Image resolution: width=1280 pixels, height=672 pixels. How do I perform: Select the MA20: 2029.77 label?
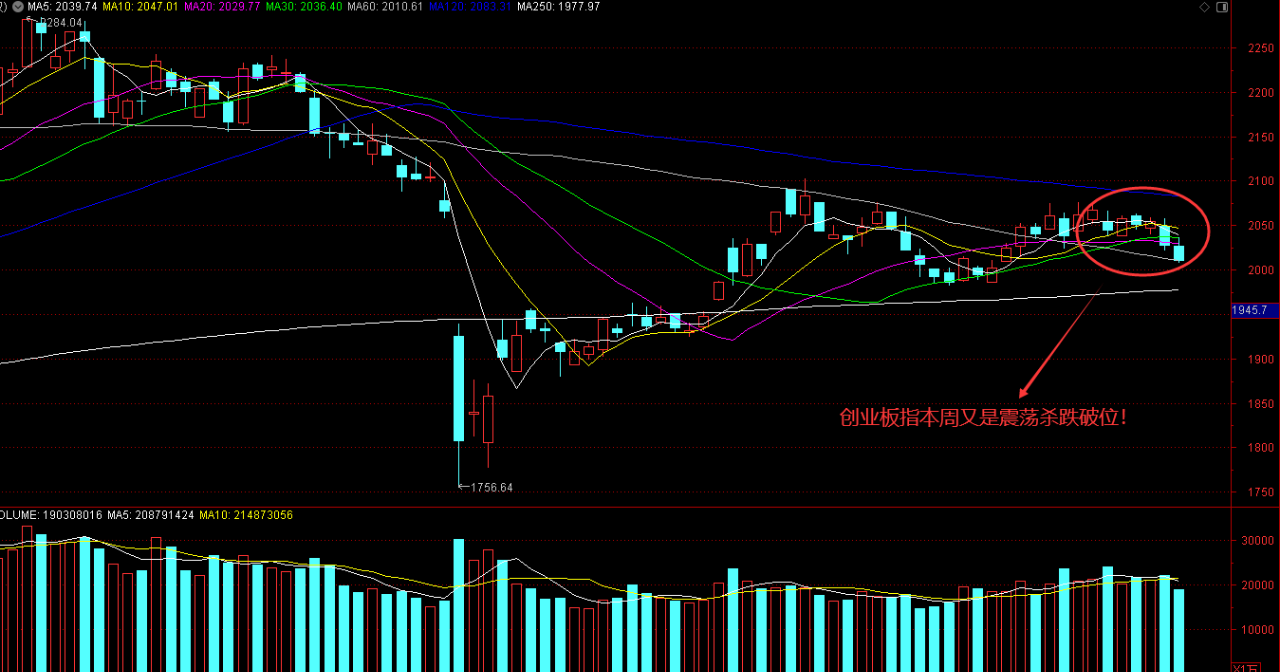pyautogui.click(x=222, y=6)
